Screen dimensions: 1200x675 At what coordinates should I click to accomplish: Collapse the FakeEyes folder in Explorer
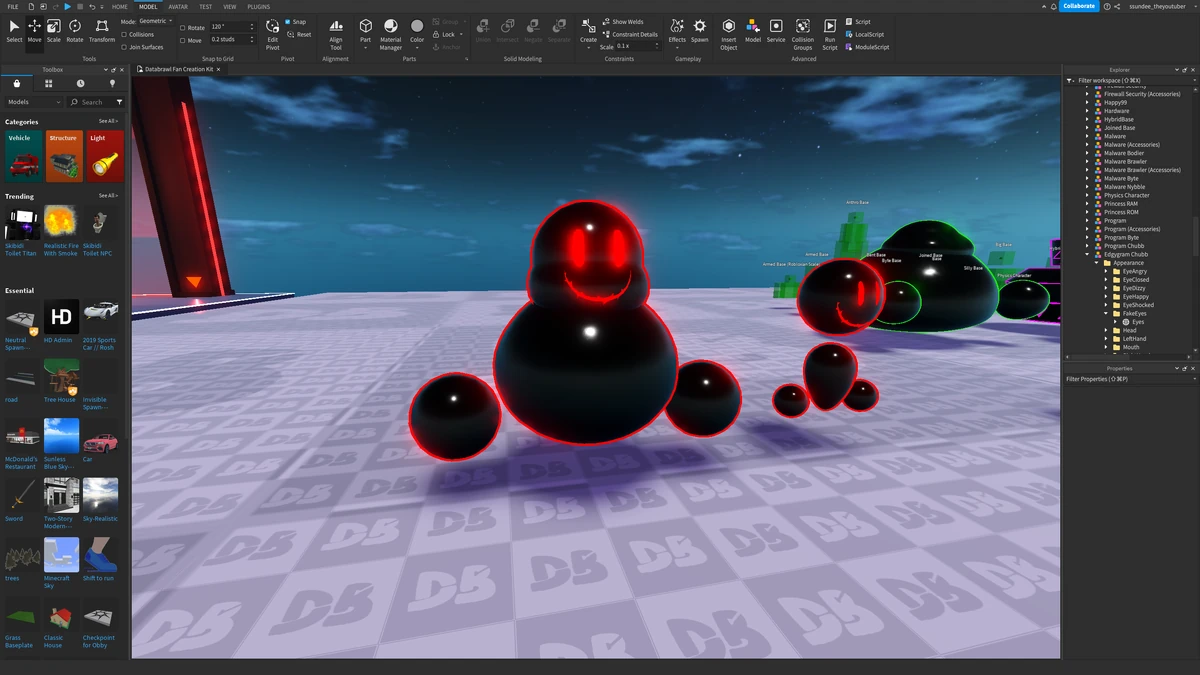click(1106, 314)
